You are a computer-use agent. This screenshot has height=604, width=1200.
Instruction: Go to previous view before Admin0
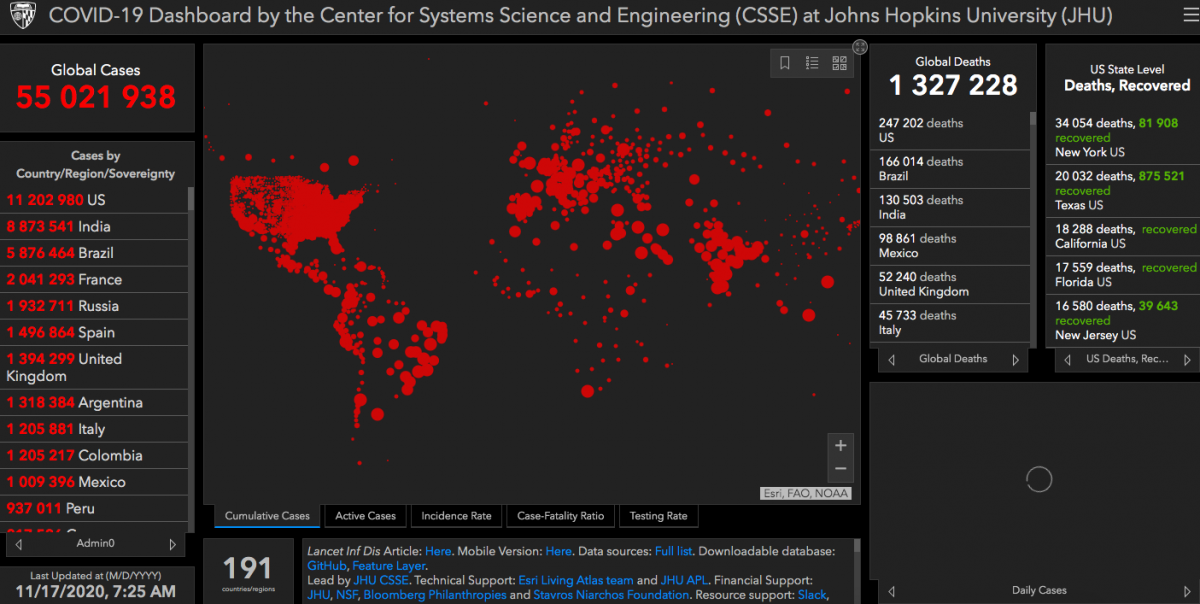point(19,544)
